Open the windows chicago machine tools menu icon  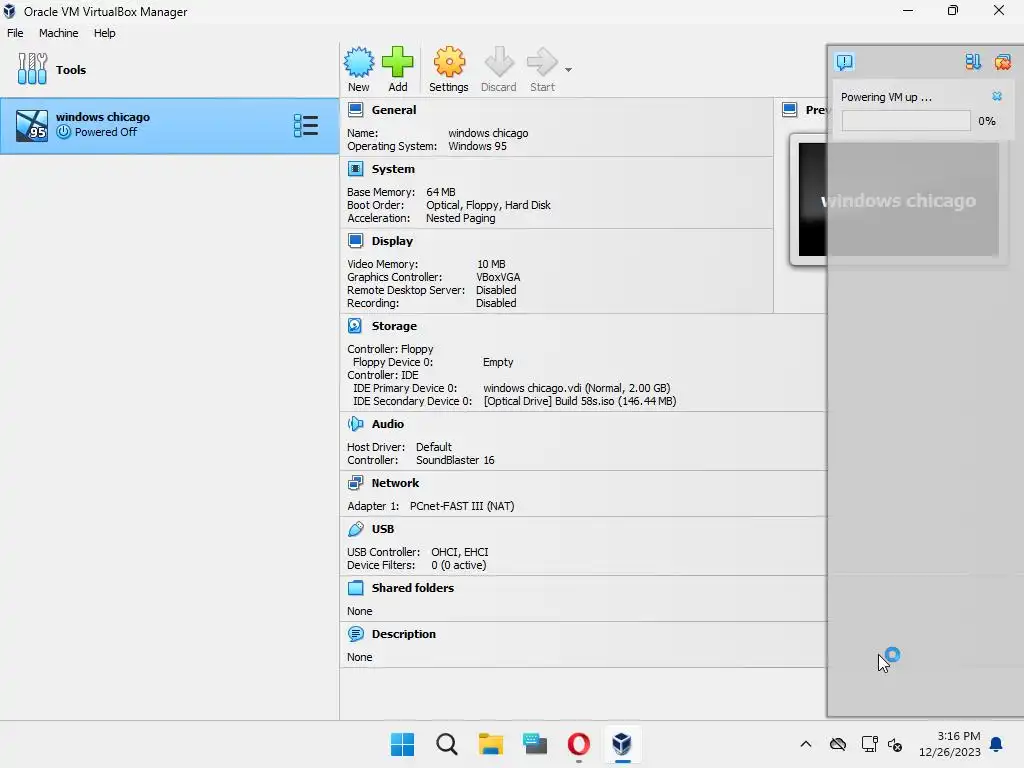pyautogui.click(x=306, y=125)
